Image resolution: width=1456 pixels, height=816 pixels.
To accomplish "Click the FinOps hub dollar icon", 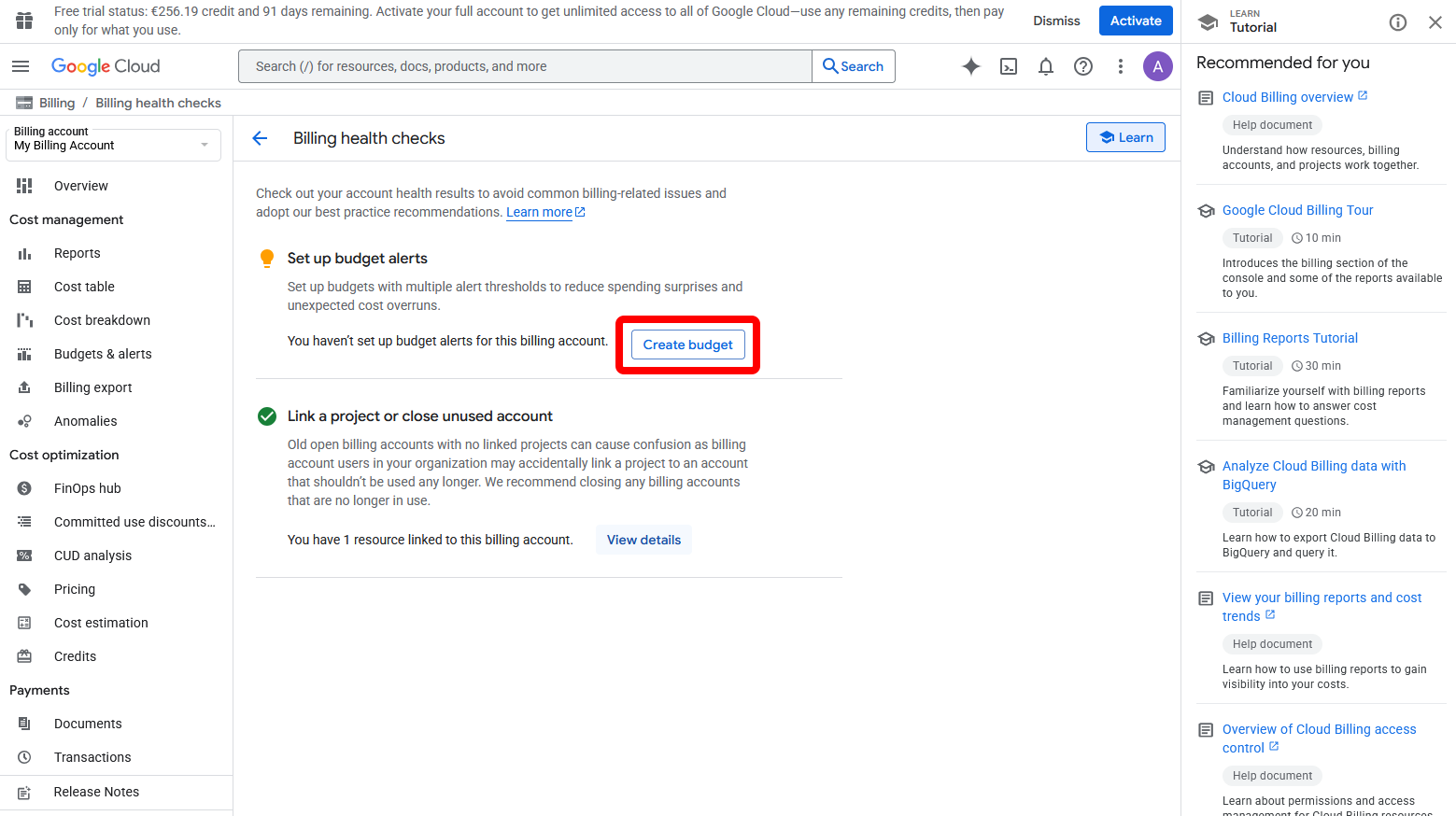I will [x=24, y=488].
